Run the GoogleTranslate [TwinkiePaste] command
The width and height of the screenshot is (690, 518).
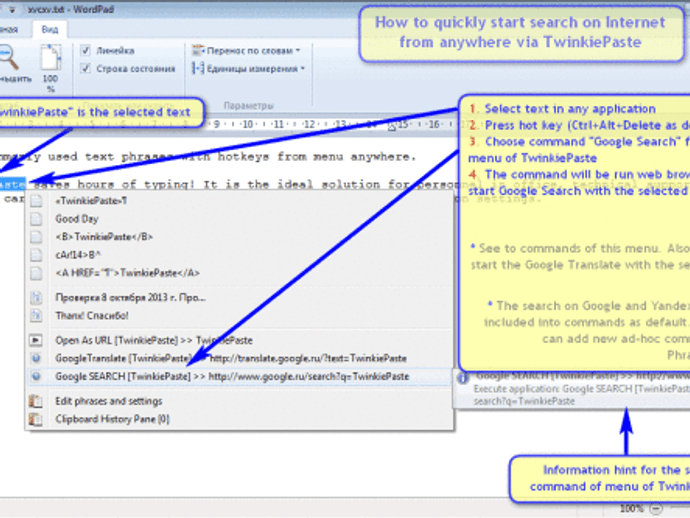click(x=240, y=358)
